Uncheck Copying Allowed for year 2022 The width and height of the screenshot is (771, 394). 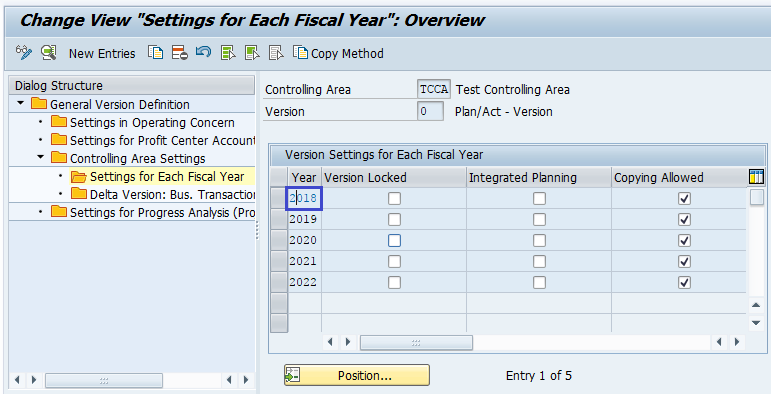coord(684,282)
